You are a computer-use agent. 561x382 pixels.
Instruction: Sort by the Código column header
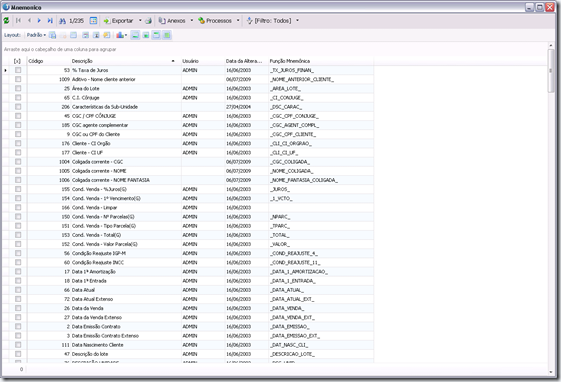pyautogui.click(x=48, y=61)
